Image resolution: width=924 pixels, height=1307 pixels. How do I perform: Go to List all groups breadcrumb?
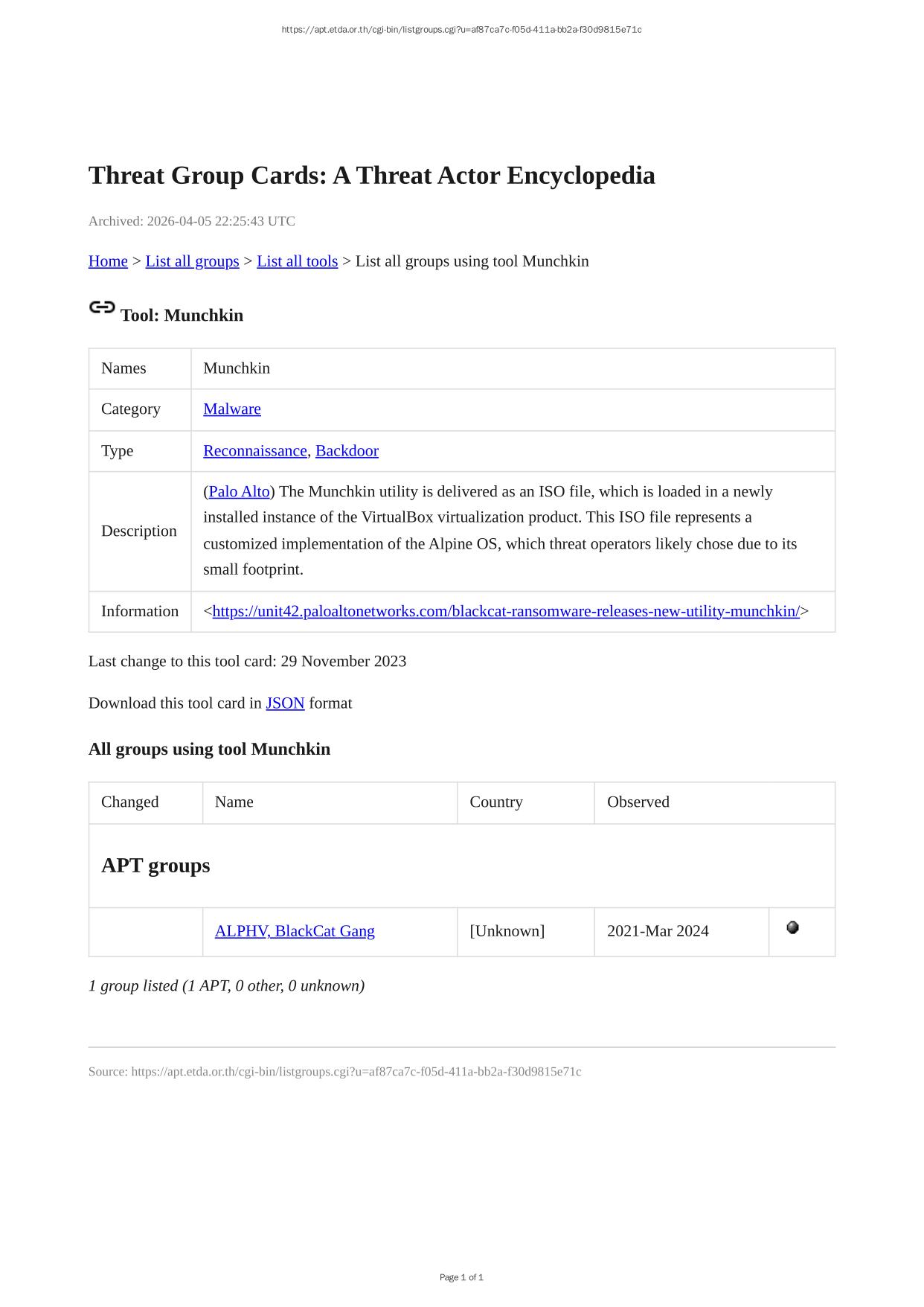coord(192,261)
